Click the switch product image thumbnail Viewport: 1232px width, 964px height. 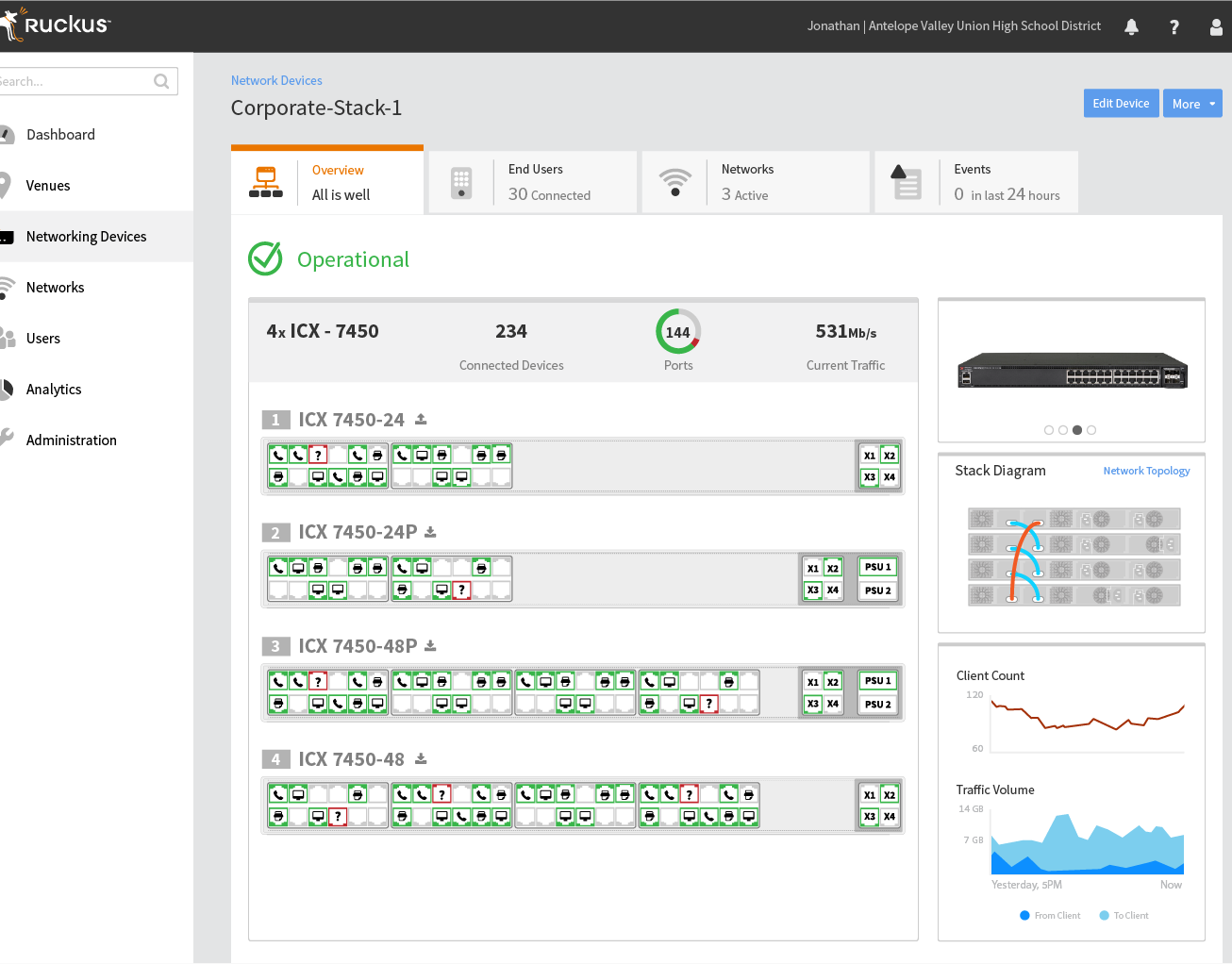[x=1072, y=371]
